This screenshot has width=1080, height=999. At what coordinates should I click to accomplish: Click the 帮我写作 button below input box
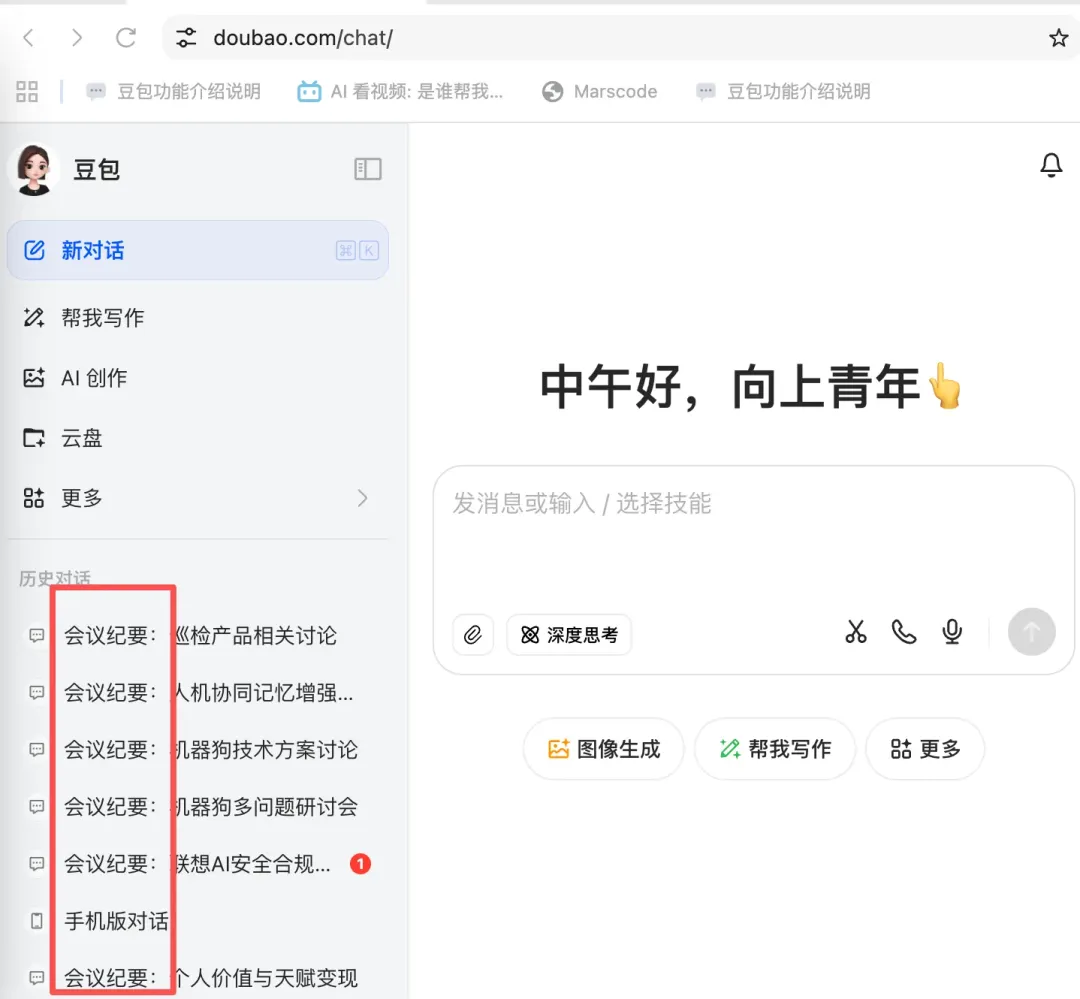[775, 748]
